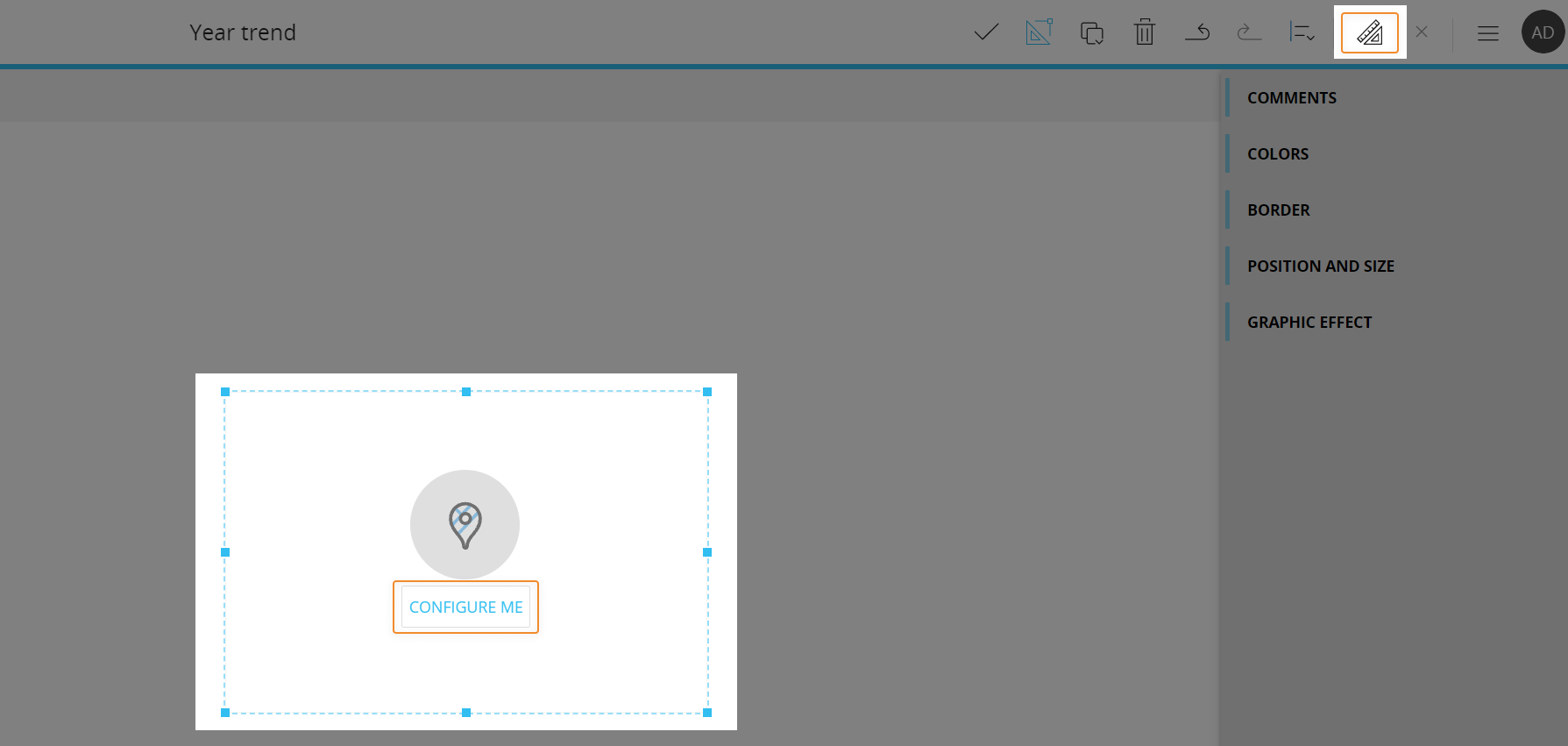This screenshot has width=1568, height=746.
Task: Open the hamburger menu
Action: (1487, 33)
